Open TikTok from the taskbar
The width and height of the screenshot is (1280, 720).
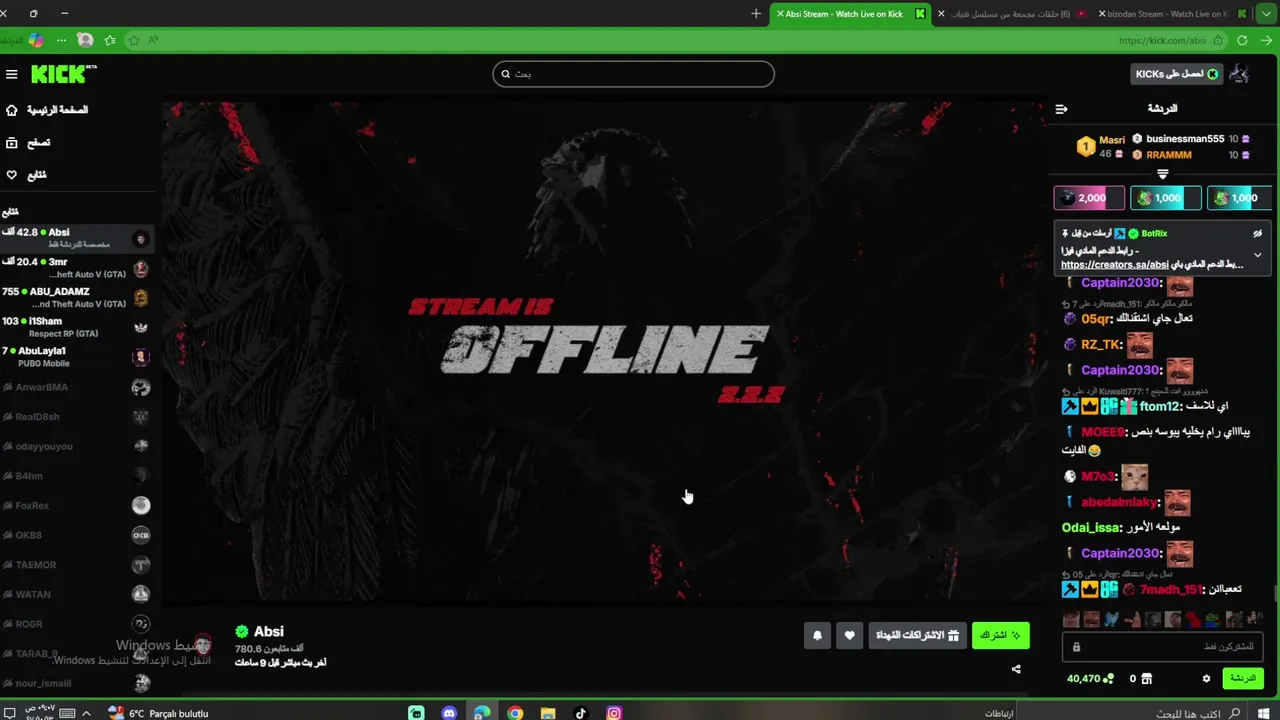point(581,713)
